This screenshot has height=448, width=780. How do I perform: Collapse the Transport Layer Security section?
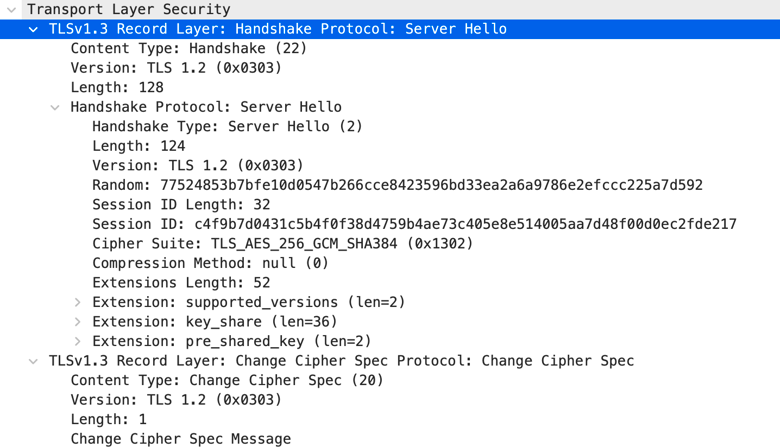click(x=11, y=9)
